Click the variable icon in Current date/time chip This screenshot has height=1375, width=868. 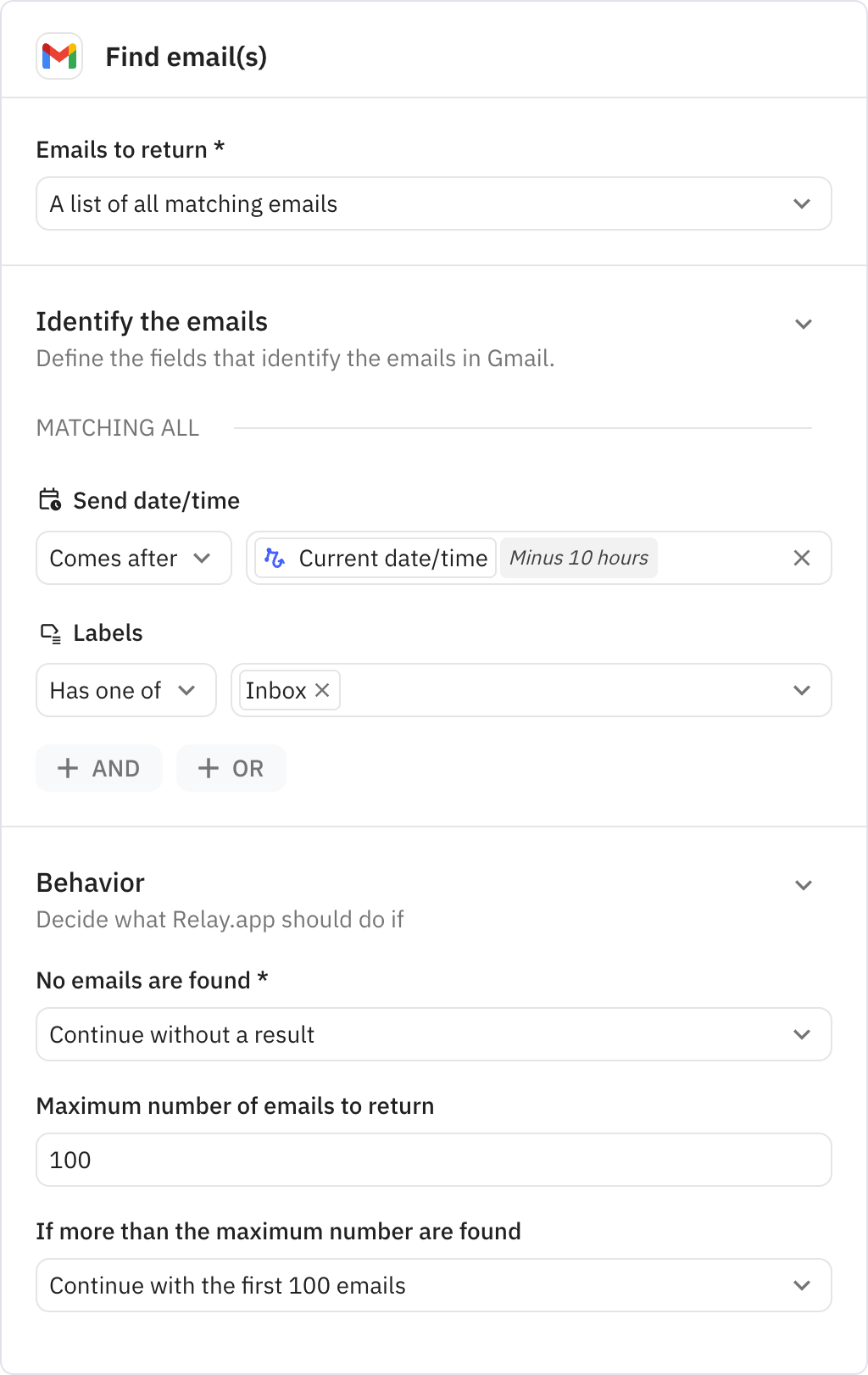pos(275,558)
